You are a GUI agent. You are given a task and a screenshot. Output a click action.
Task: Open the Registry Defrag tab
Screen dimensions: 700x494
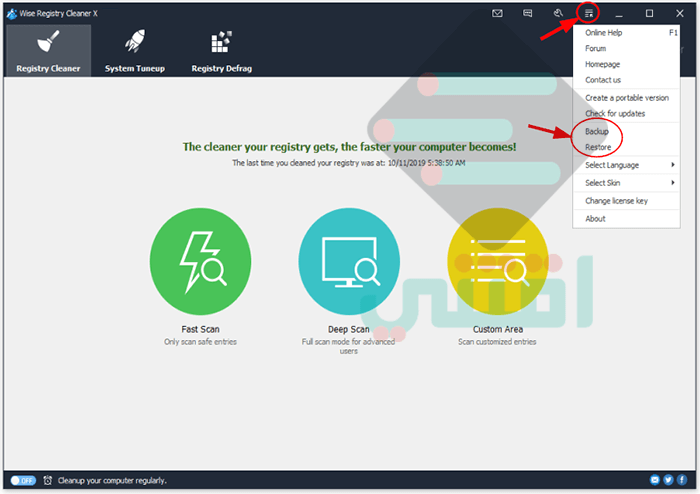tap(221, 50)
